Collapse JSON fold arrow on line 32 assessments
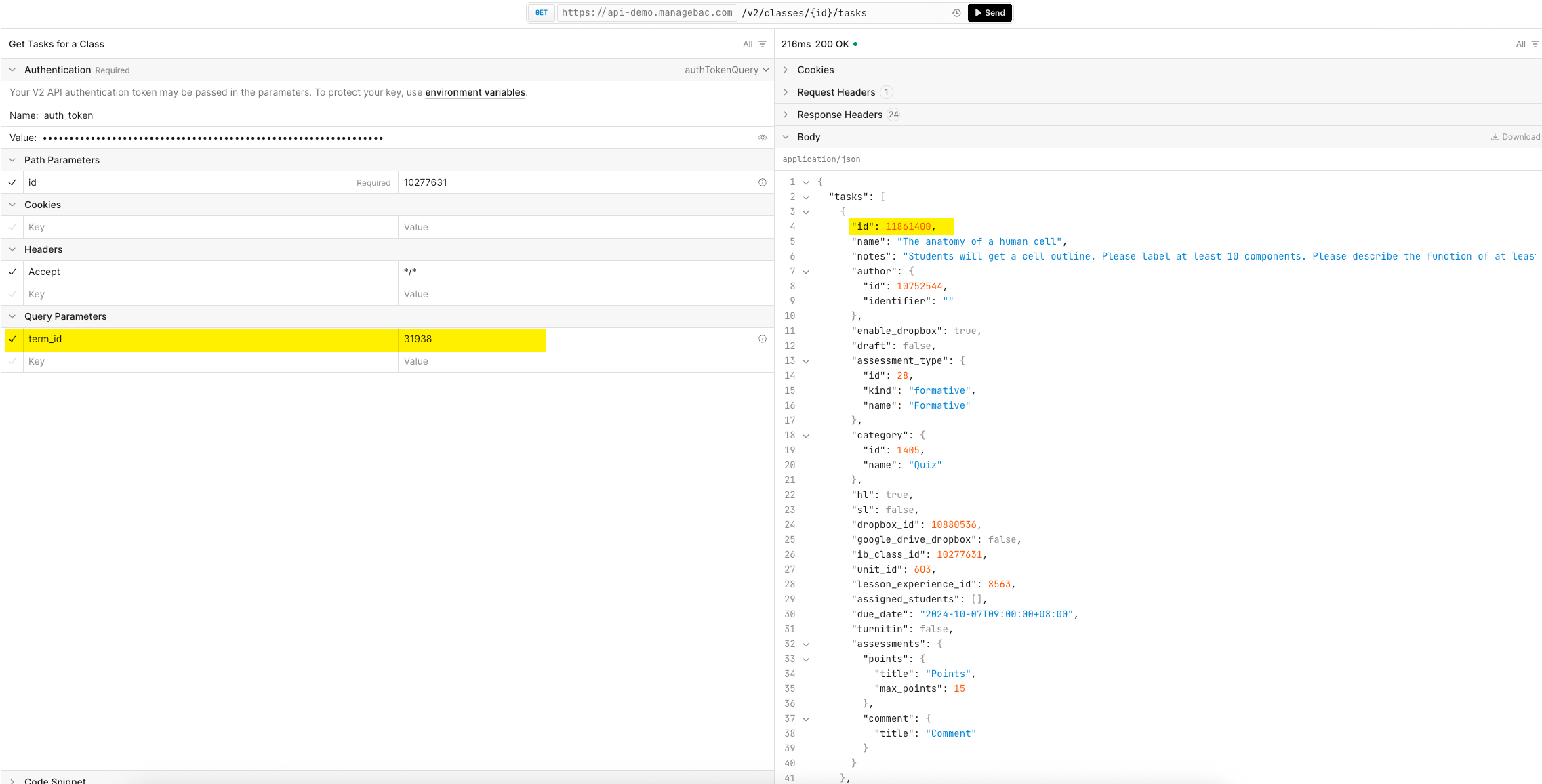 (806, 644)
